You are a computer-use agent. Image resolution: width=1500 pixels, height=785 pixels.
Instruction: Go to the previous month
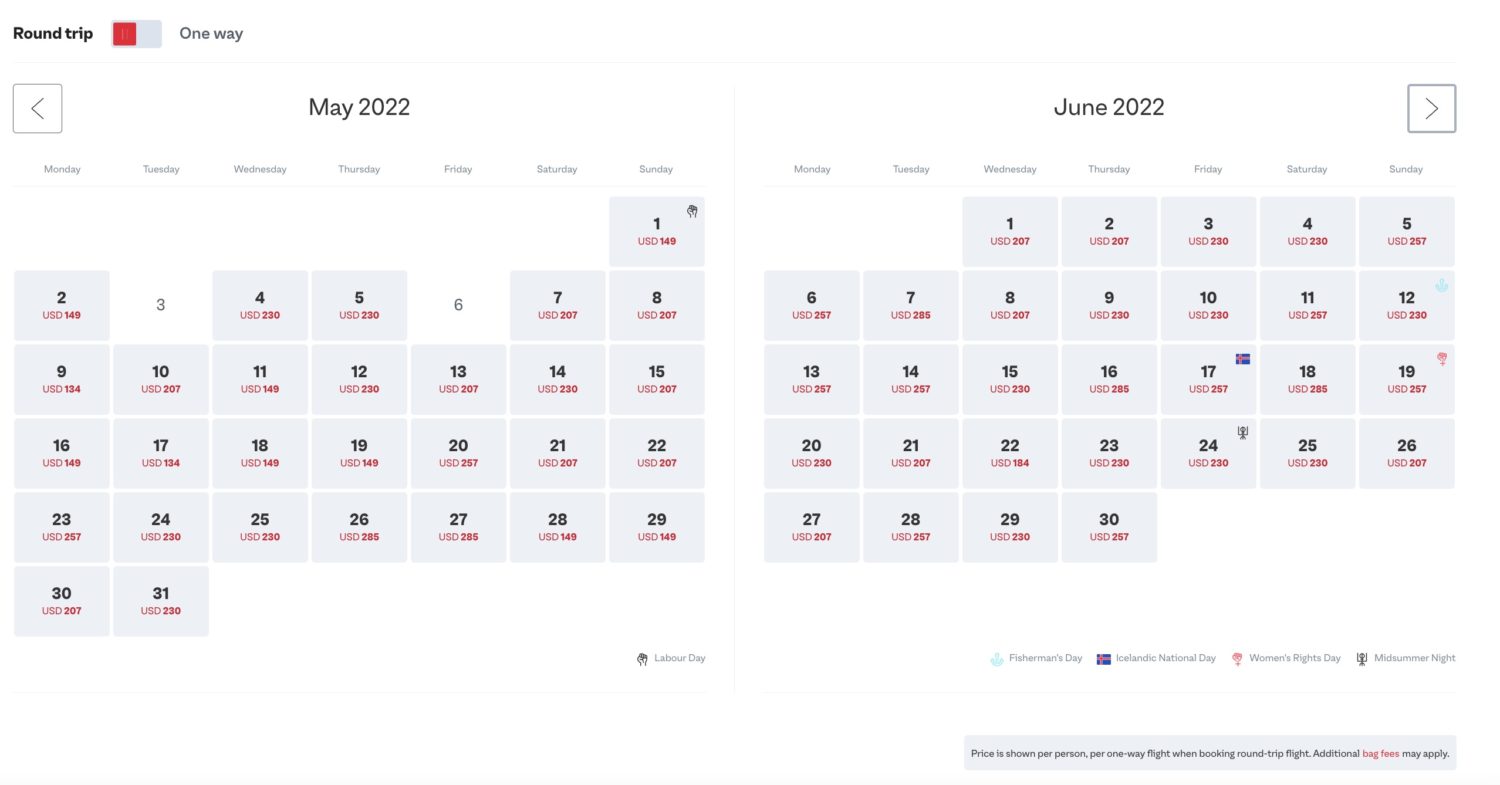[x=37, y=108]
